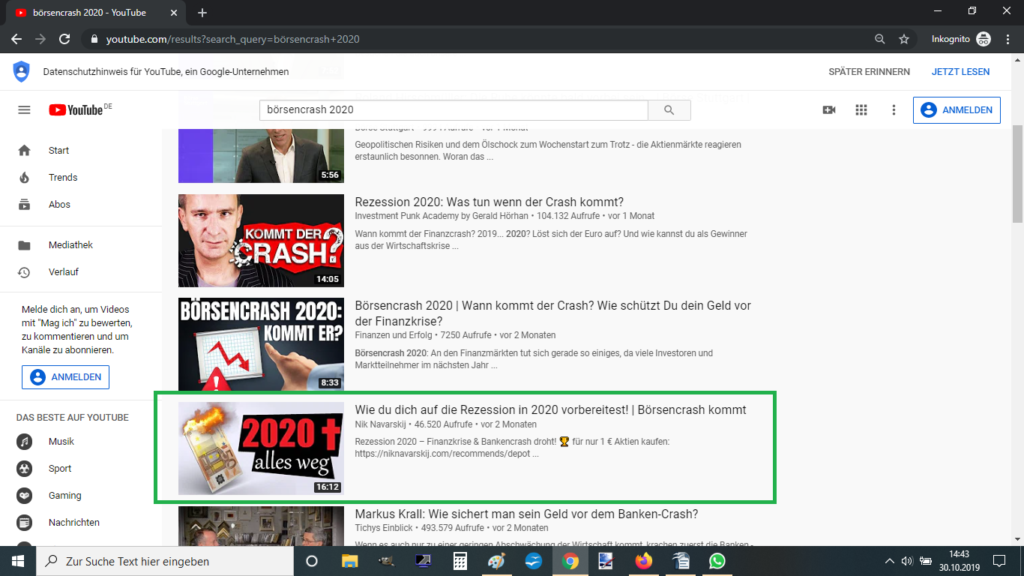Screen dimensions: 1024x576
Task: Open the 5:56 video thumbnail
Action: [x=261, y=155]
